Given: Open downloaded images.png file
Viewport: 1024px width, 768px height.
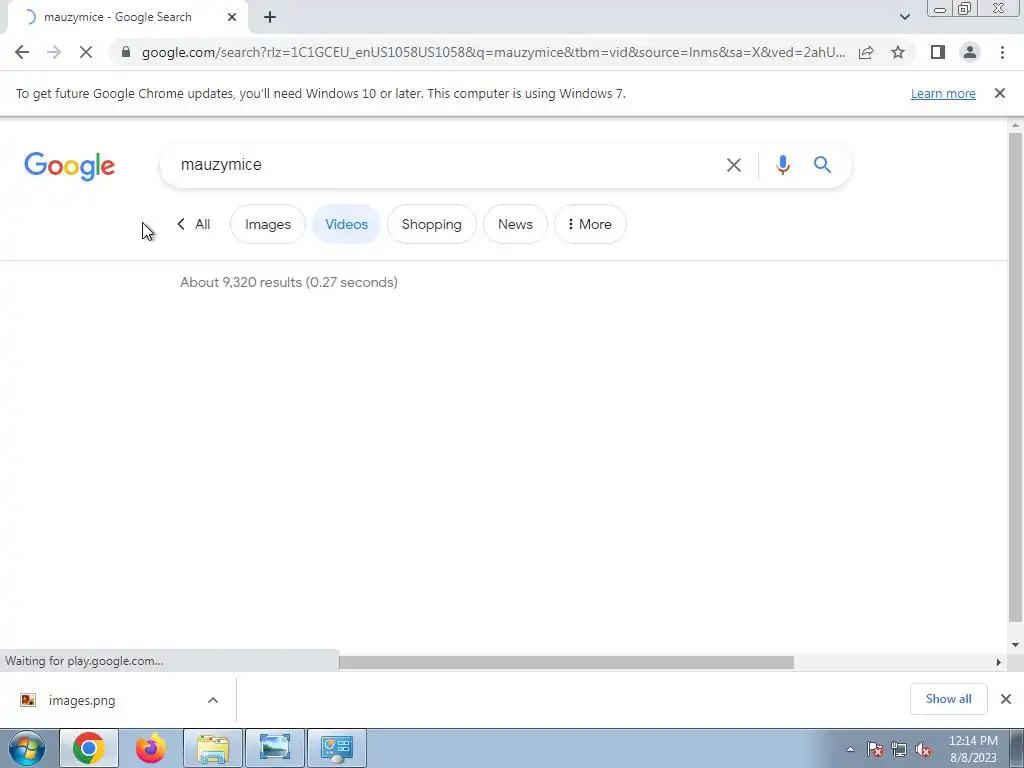Looking at the screenshot, I should (82, 700).
